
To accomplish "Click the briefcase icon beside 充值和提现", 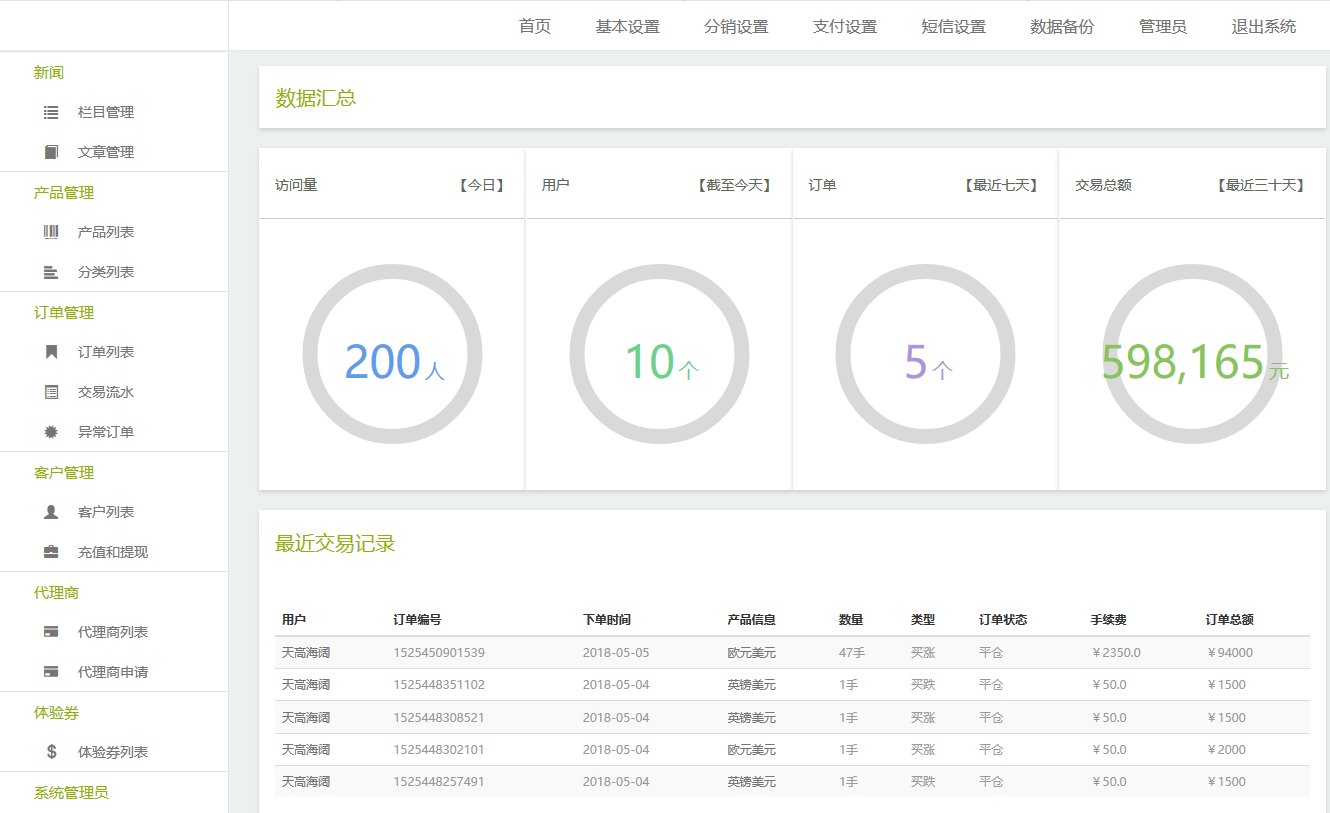I will tap(51, 552).
